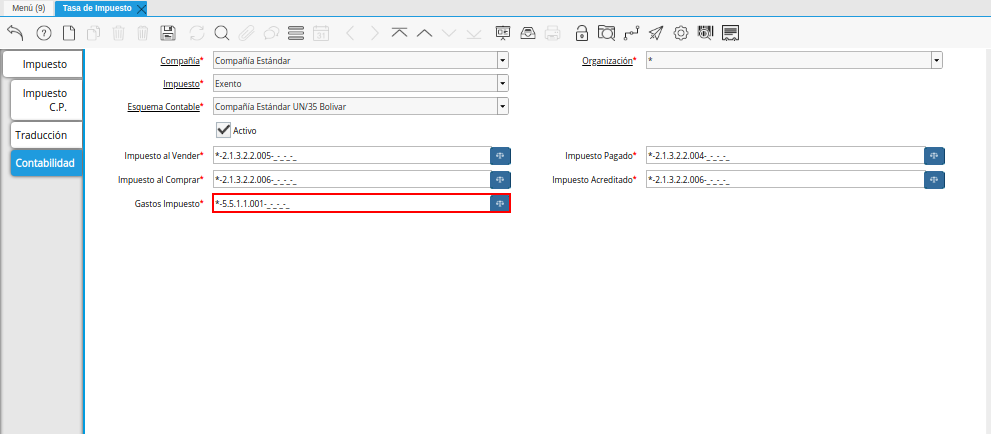991x434 pixels.
Task: Click the Exento combo field
Action: (x=355, y=83)
